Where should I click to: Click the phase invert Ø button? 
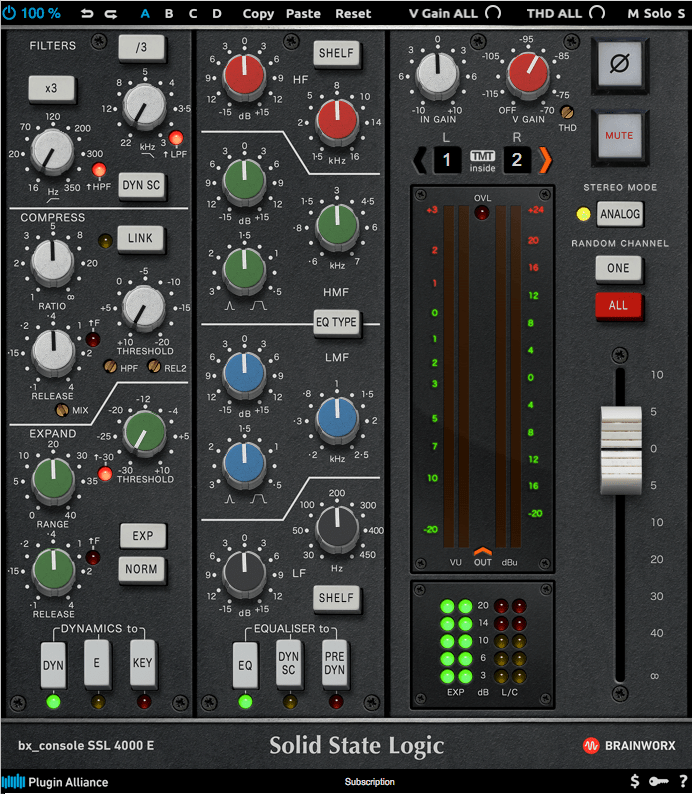618,65
